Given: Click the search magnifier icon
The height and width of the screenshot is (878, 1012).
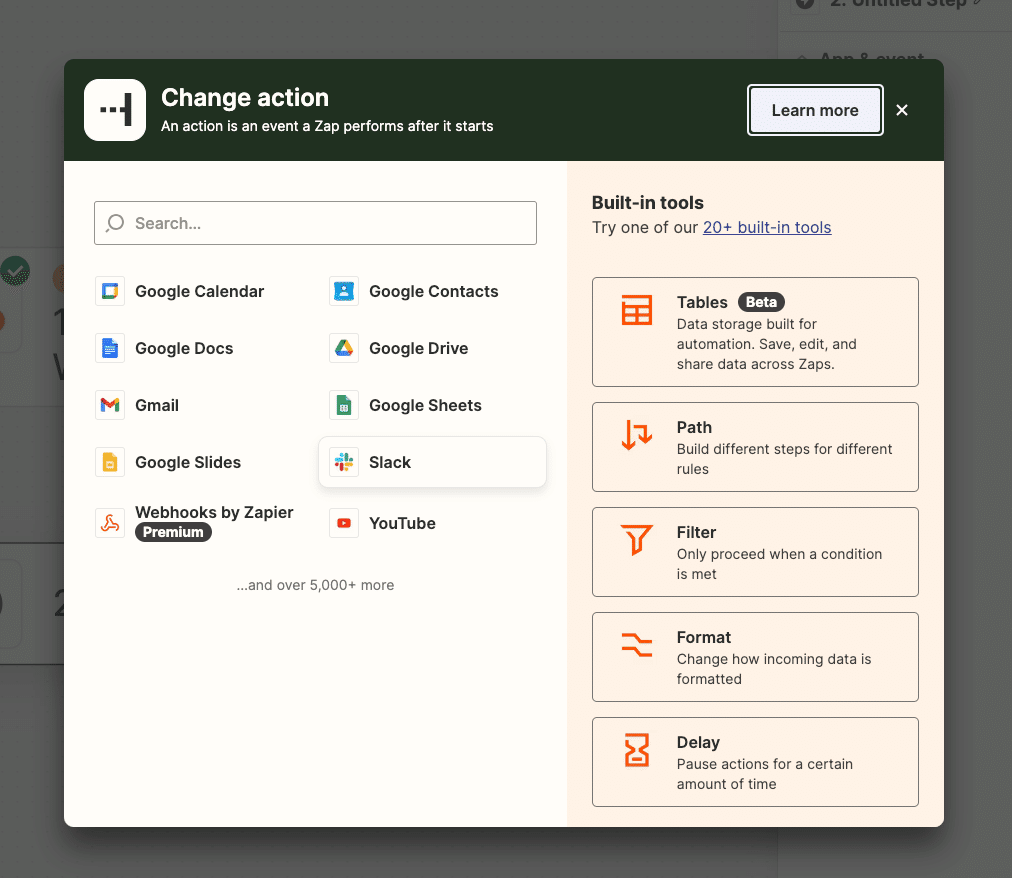Looking at the screenshot, I should coord(115,223).
